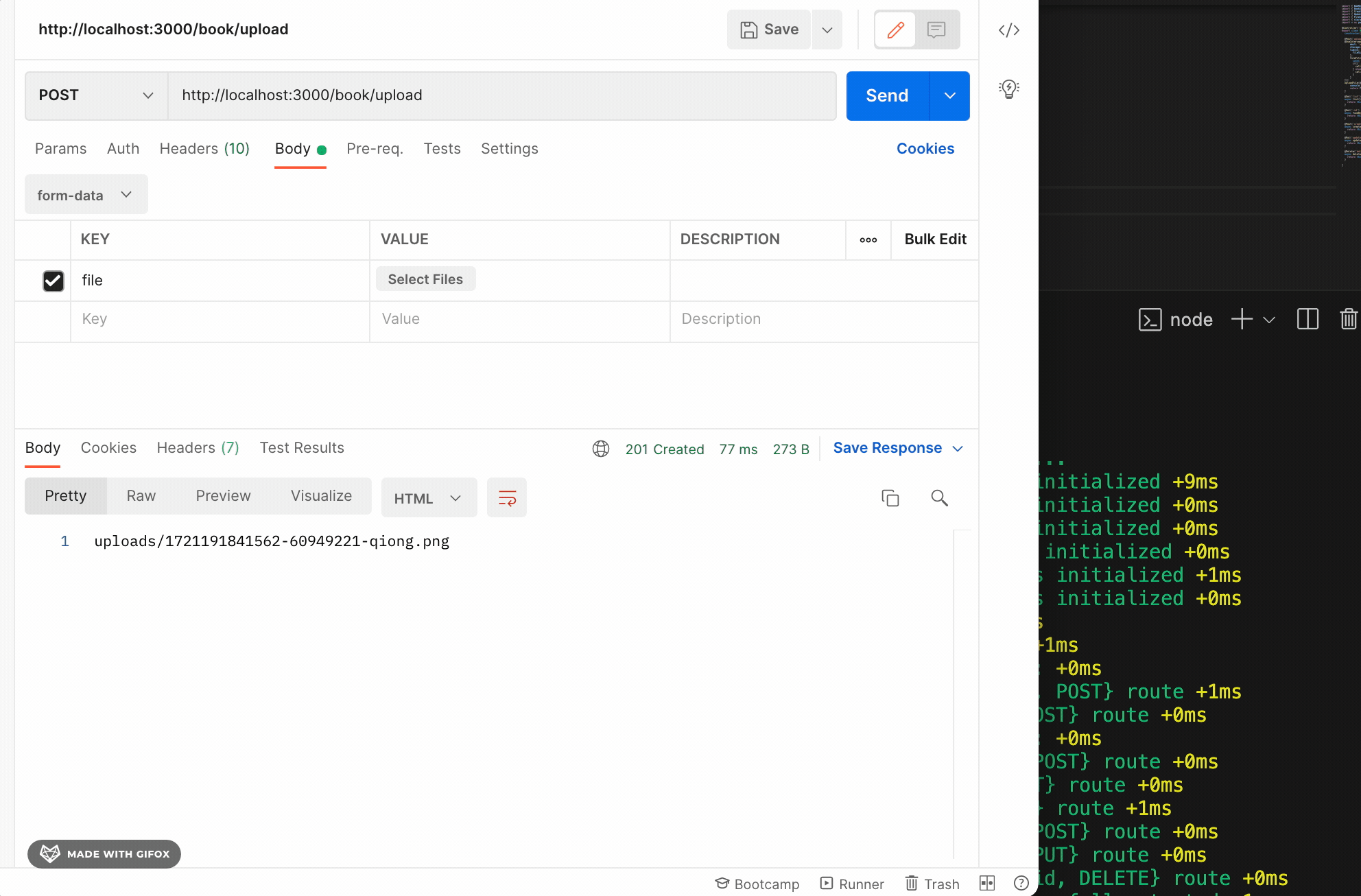Open the POST method dropdown
Image resolution: width=1361 pixels, height=896 pixels.
click(96, 95)
